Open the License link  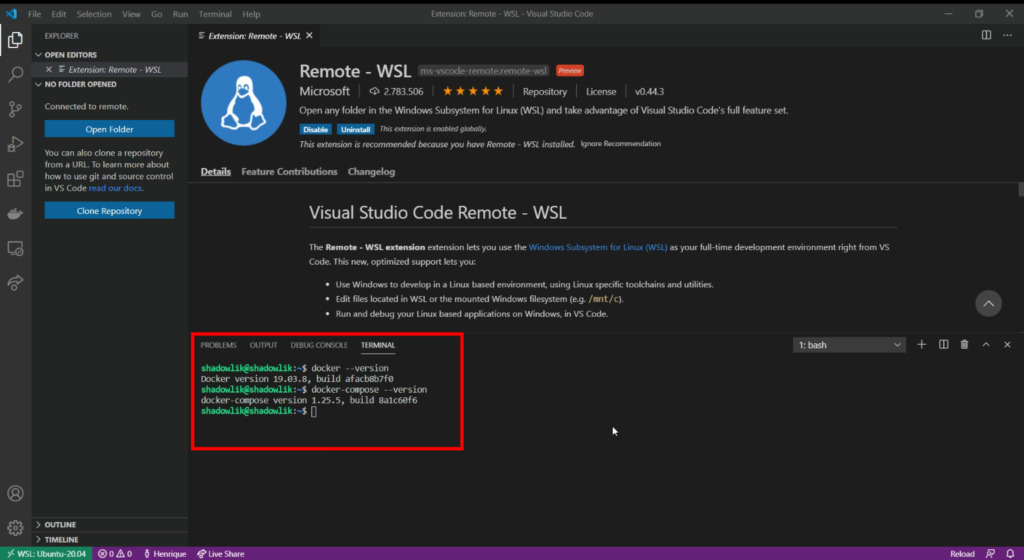(x=601, y=91)
